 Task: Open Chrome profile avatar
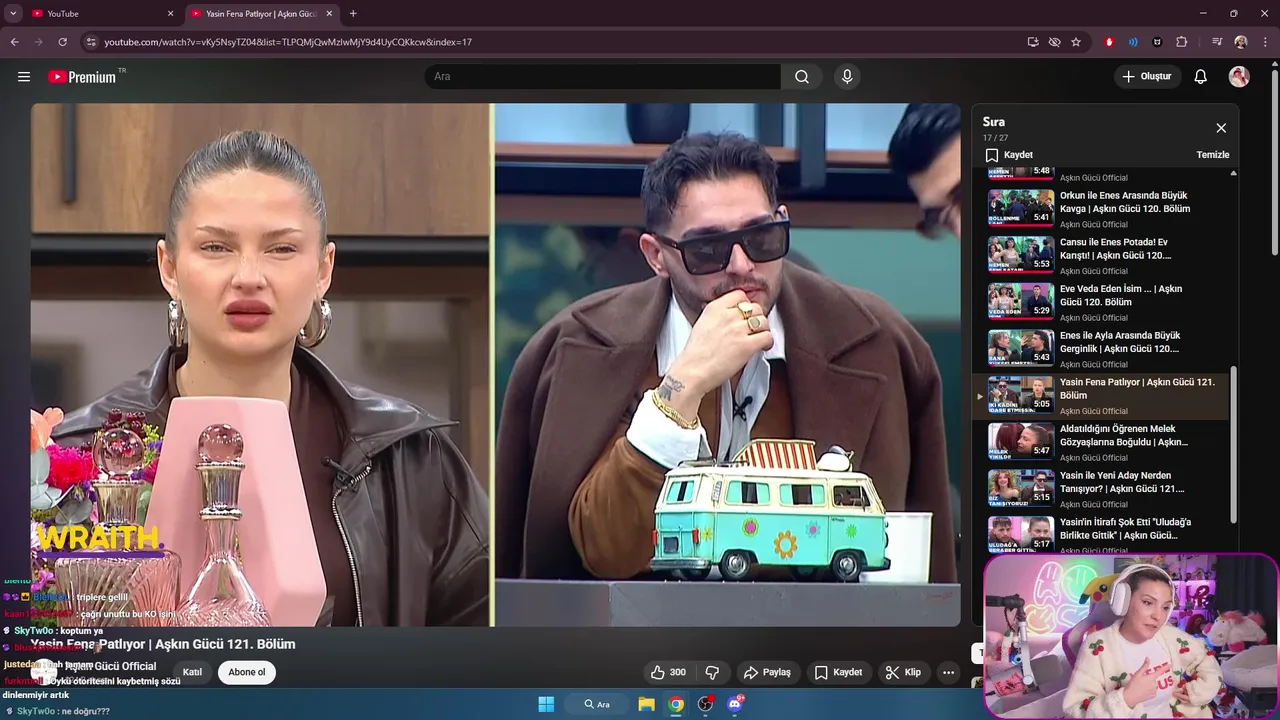1241,42
